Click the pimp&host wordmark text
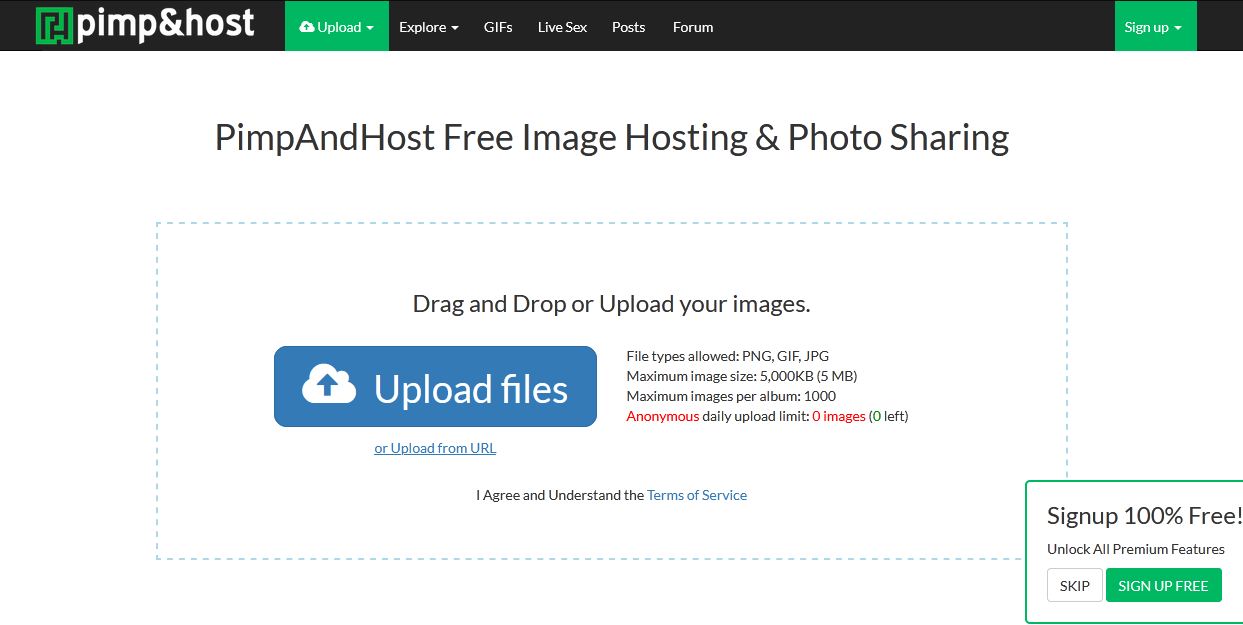The image size is (1243, 625). pyautogui.click(x=166, y=24)
